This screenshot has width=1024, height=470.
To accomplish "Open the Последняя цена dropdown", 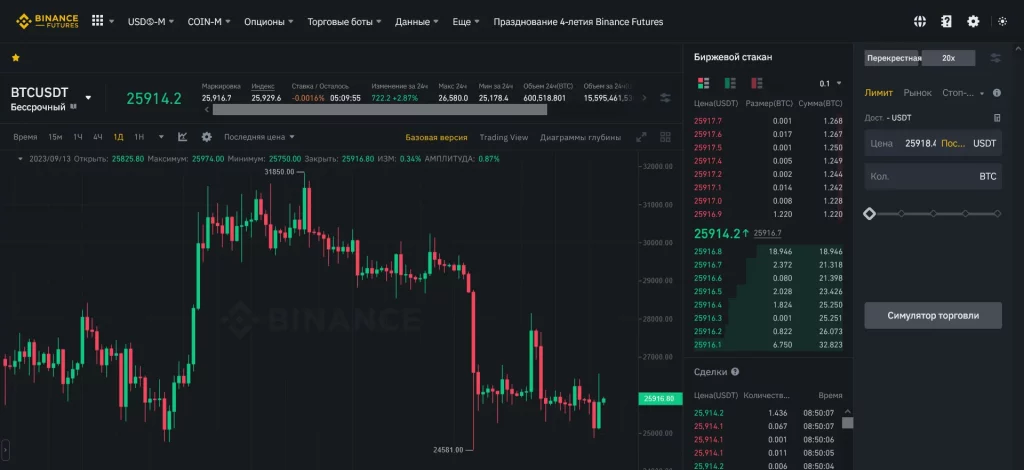I will 259,137.
